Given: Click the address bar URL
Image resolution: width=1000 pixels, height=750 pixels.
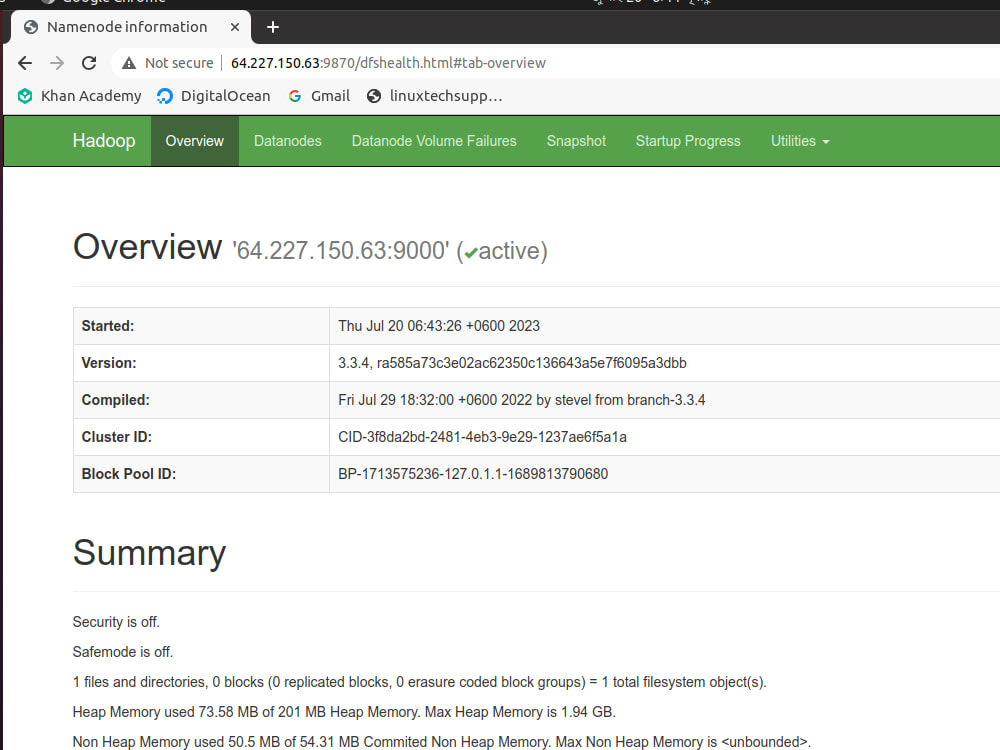Looking at the screenshot, I should click(x=388, y=62).
